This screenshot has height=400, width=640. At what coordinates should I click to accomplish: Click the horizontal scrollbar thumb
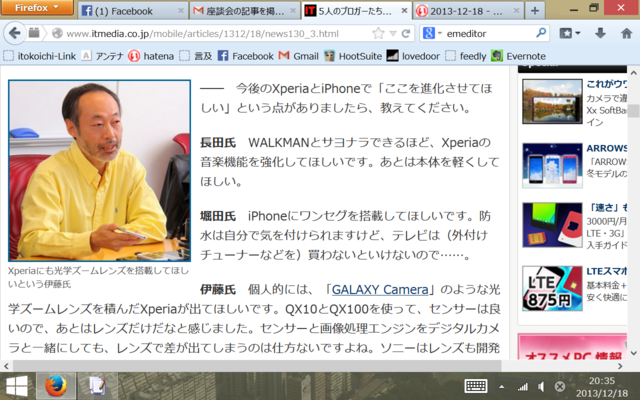click(256, 366)
